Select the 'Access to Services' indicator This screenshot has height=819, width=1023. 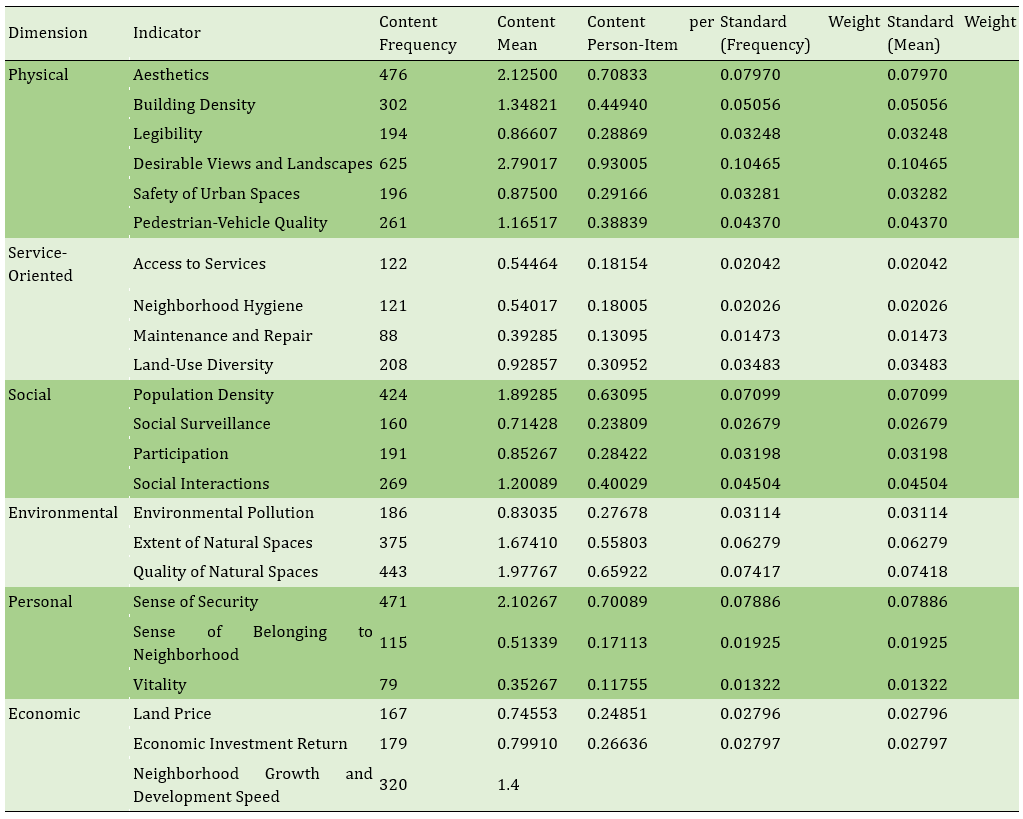[199, 264]
